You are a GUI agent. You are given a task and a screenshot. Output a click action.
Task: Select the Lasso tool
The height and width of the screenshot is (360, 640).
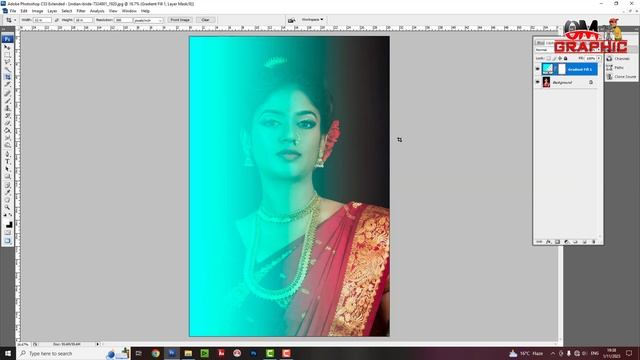click(x=7, y=62)
